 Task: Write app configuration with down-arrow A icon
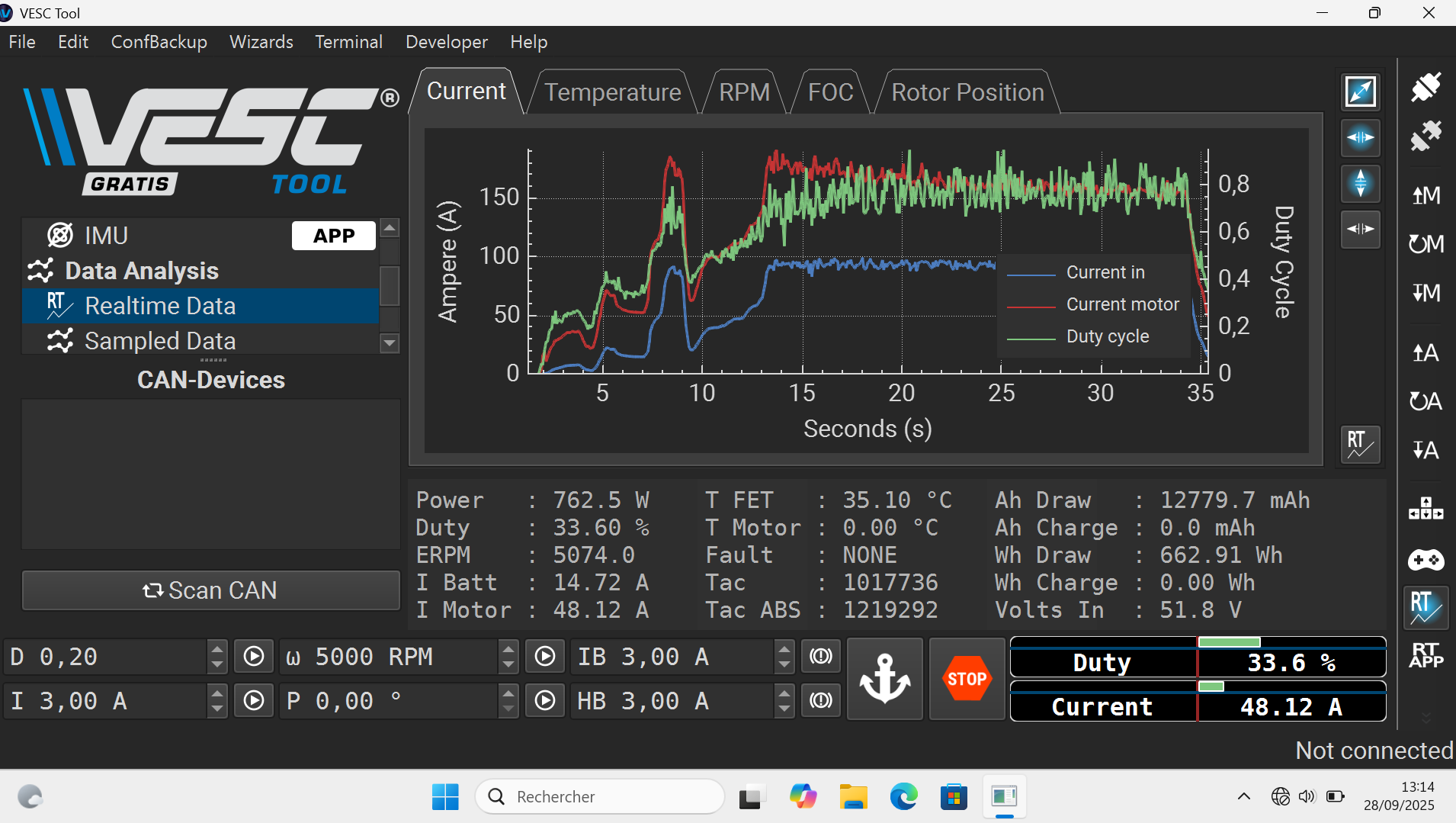1426,450
